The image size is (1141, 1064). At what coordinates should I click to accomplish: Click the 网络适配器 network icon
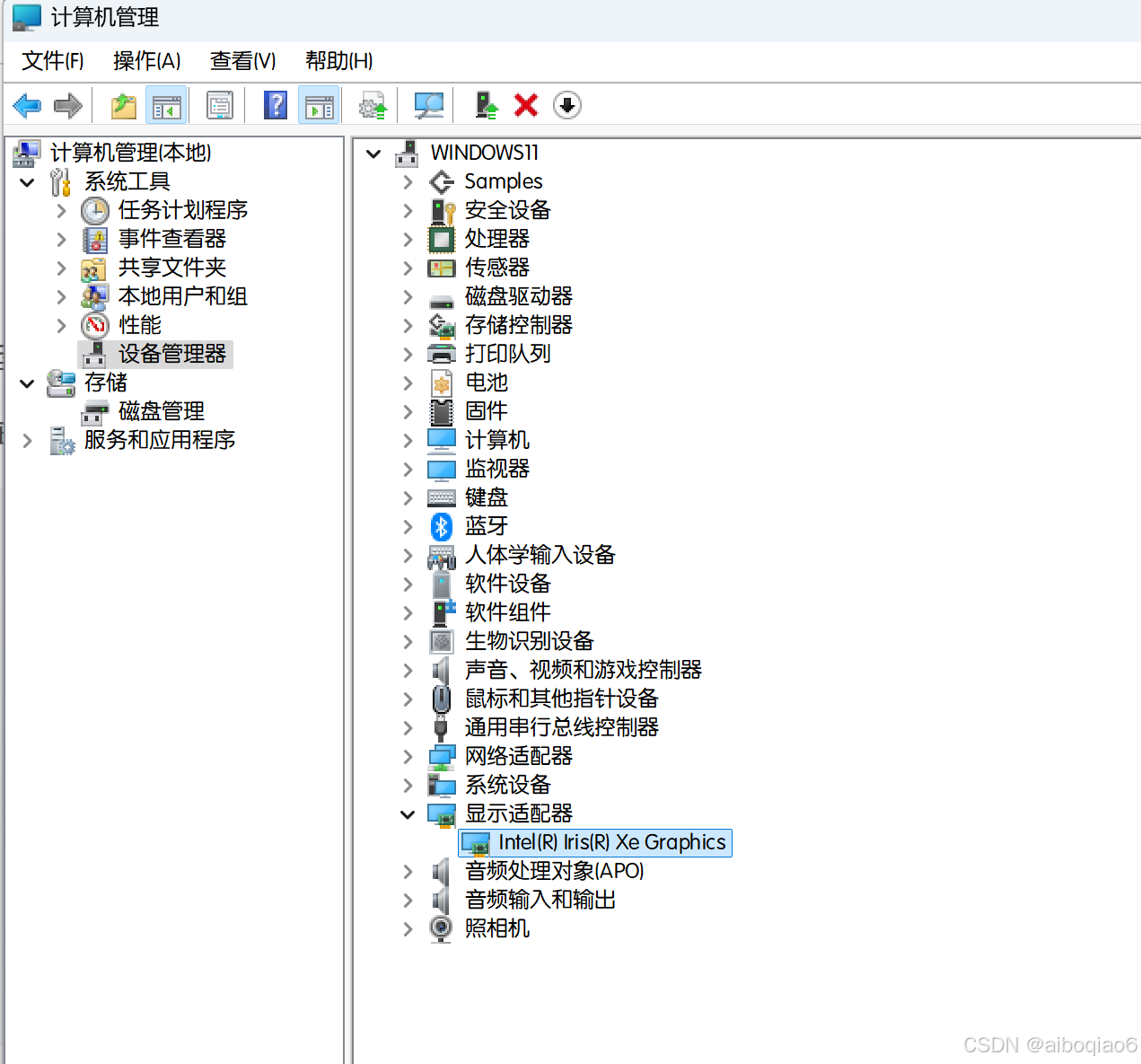(x=442, y=756)
